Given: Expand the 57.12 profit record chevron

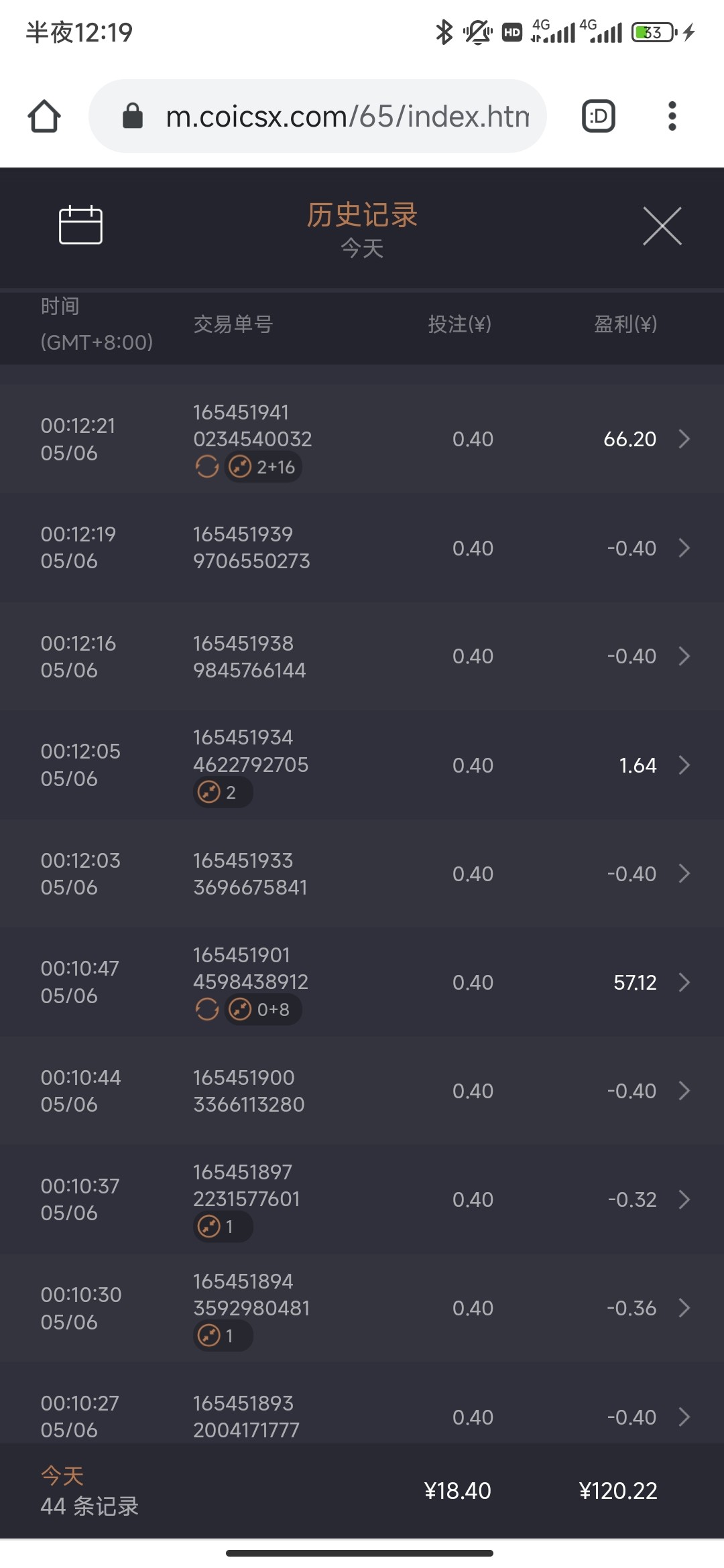Looking at the screenshot, I should tap(684, 982).
